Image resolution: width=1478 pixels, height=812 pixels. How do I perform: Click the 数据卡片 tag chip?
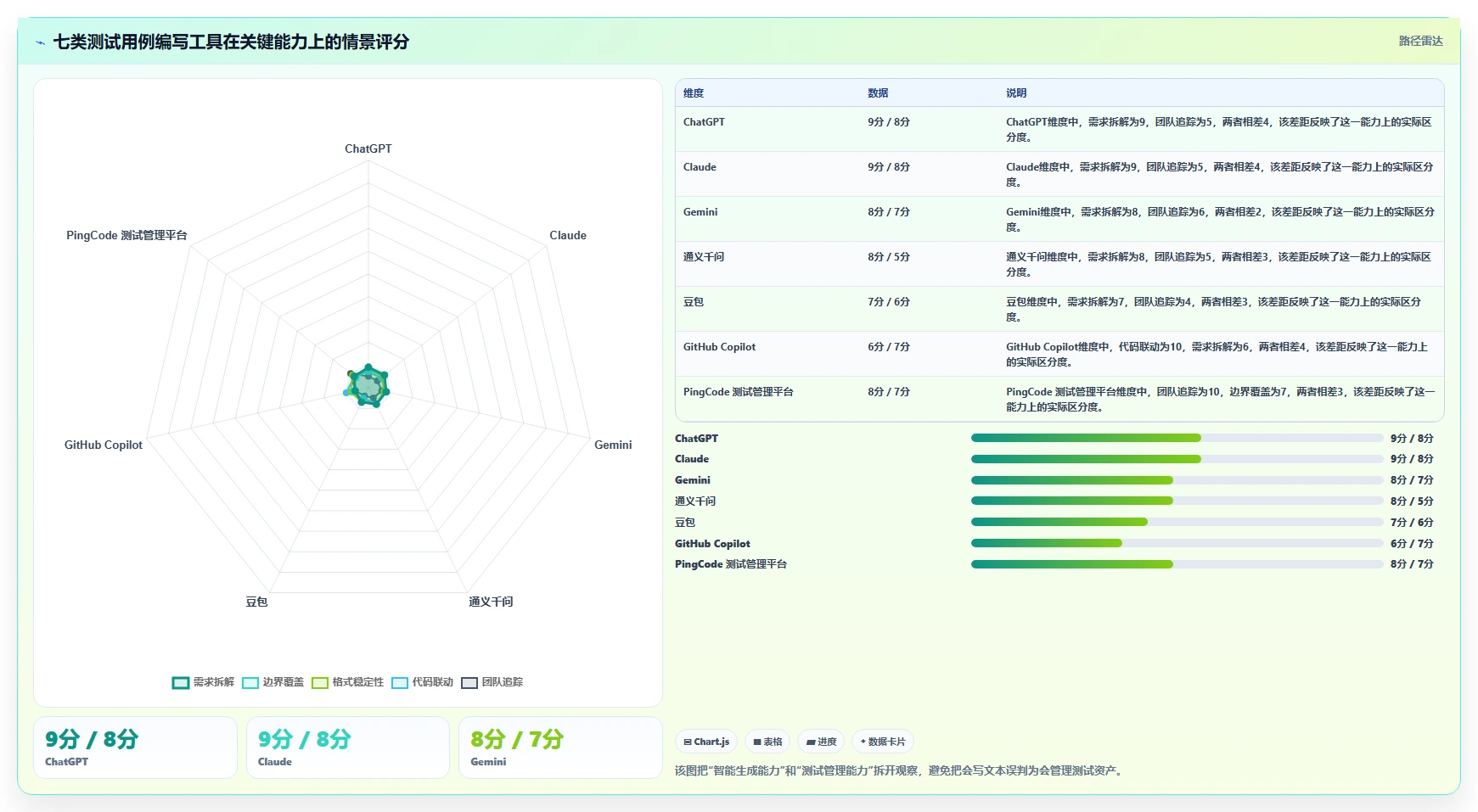click(883, 742)
